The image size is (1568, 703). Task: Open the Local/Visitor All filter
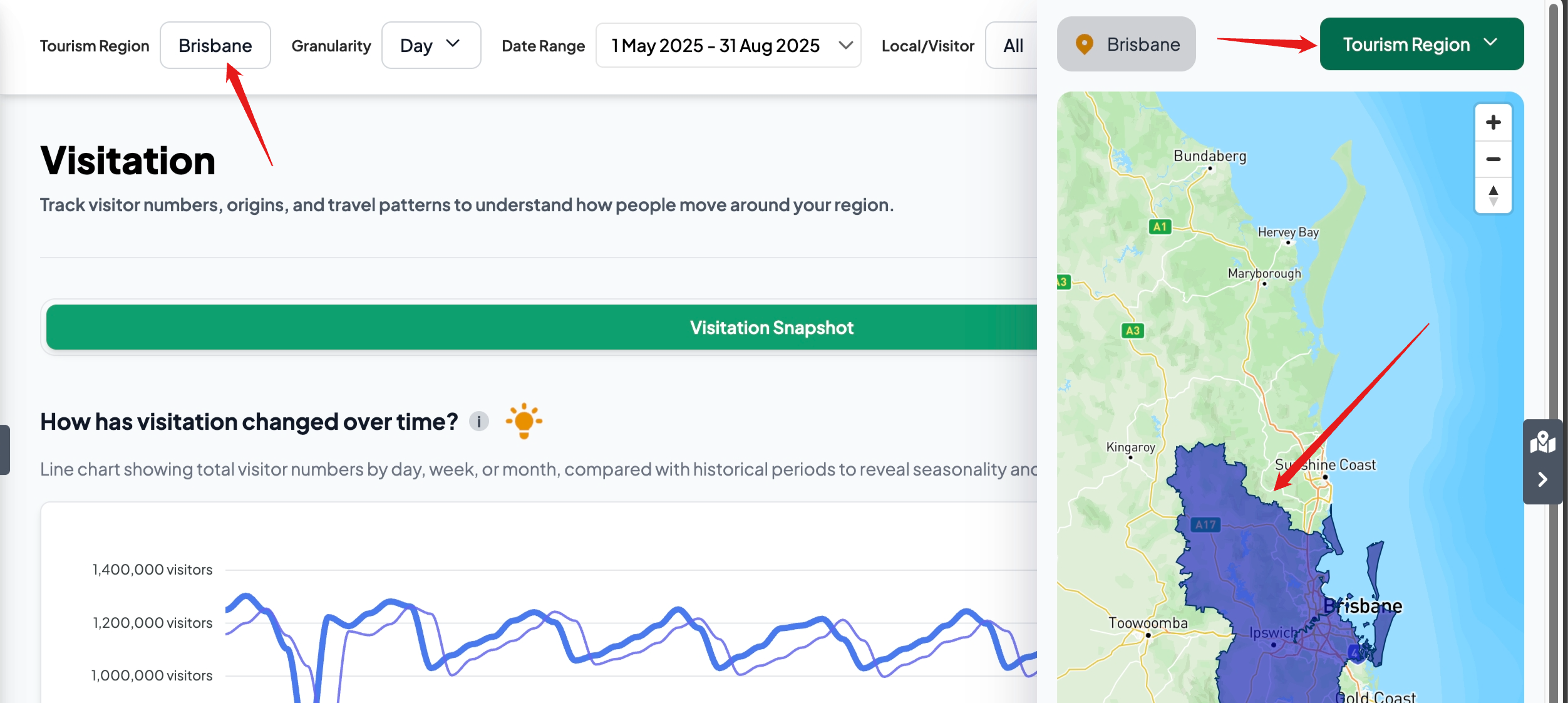tap(1013, 46)
